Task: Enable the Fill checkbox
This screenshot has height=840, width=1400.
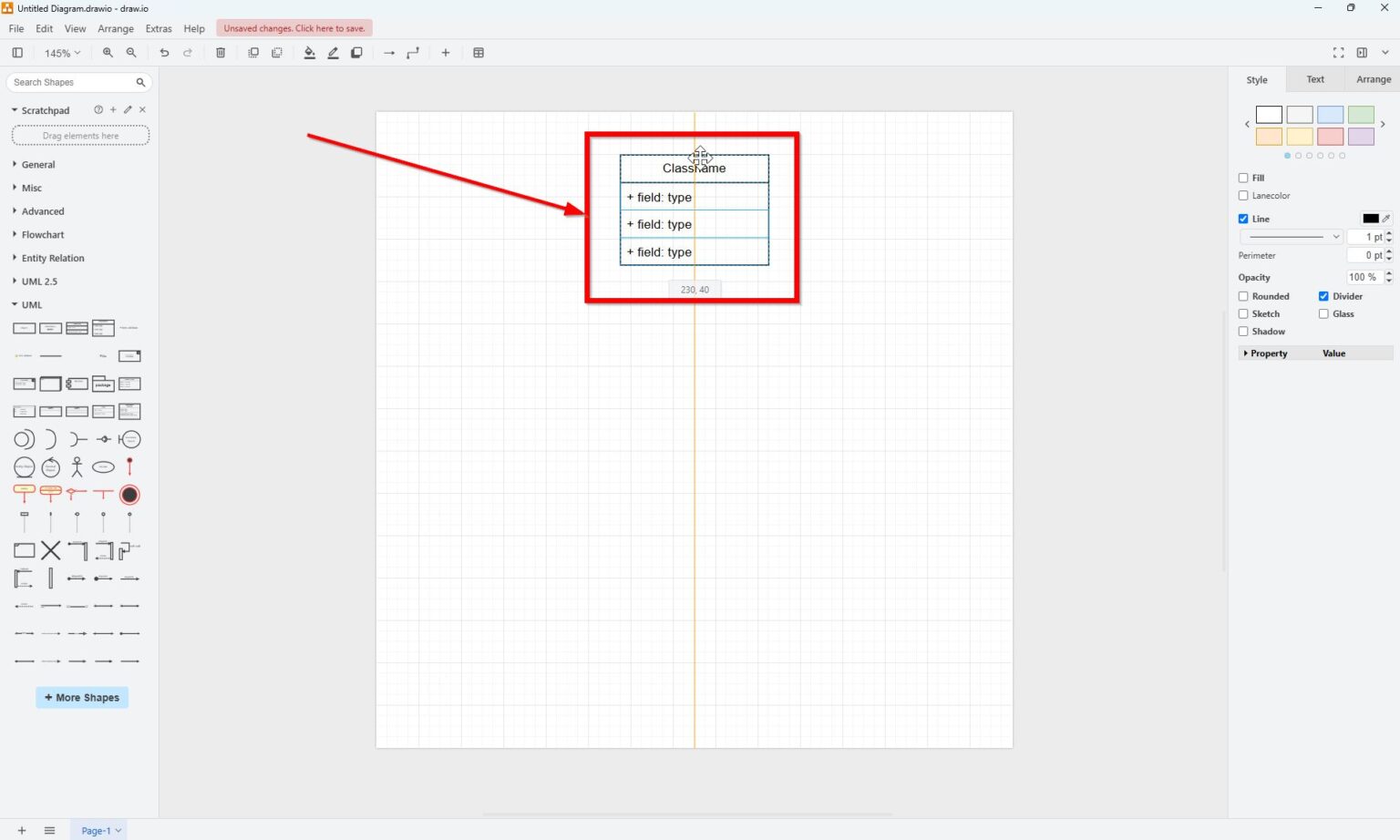Action: 1243,178
